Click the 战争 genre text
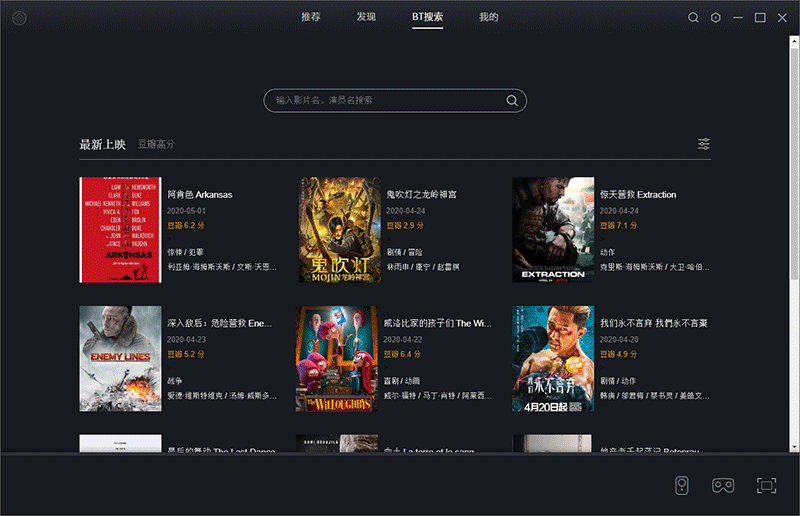This screenshot has width=800, height=516. (174, 381)
